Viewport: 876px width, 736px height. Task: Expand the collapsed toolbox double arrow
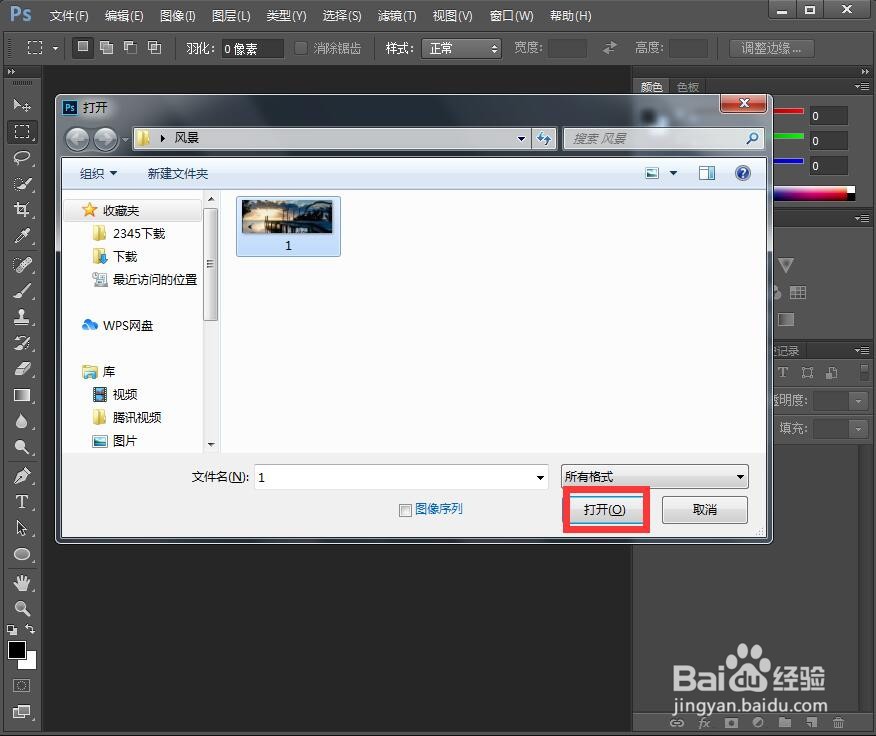[x=11, y=72]
